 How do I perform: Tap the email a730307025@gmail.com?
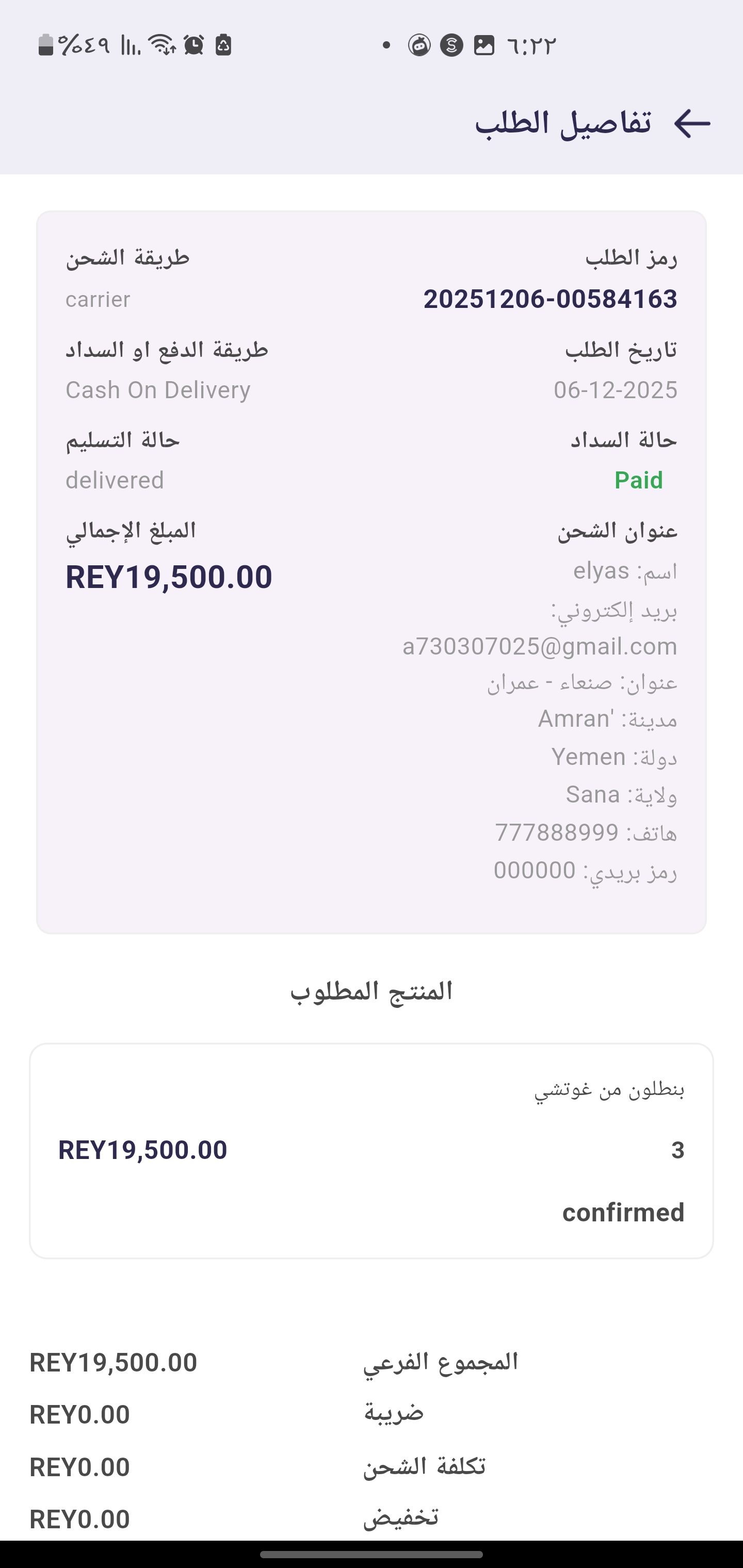click(540, 646)
